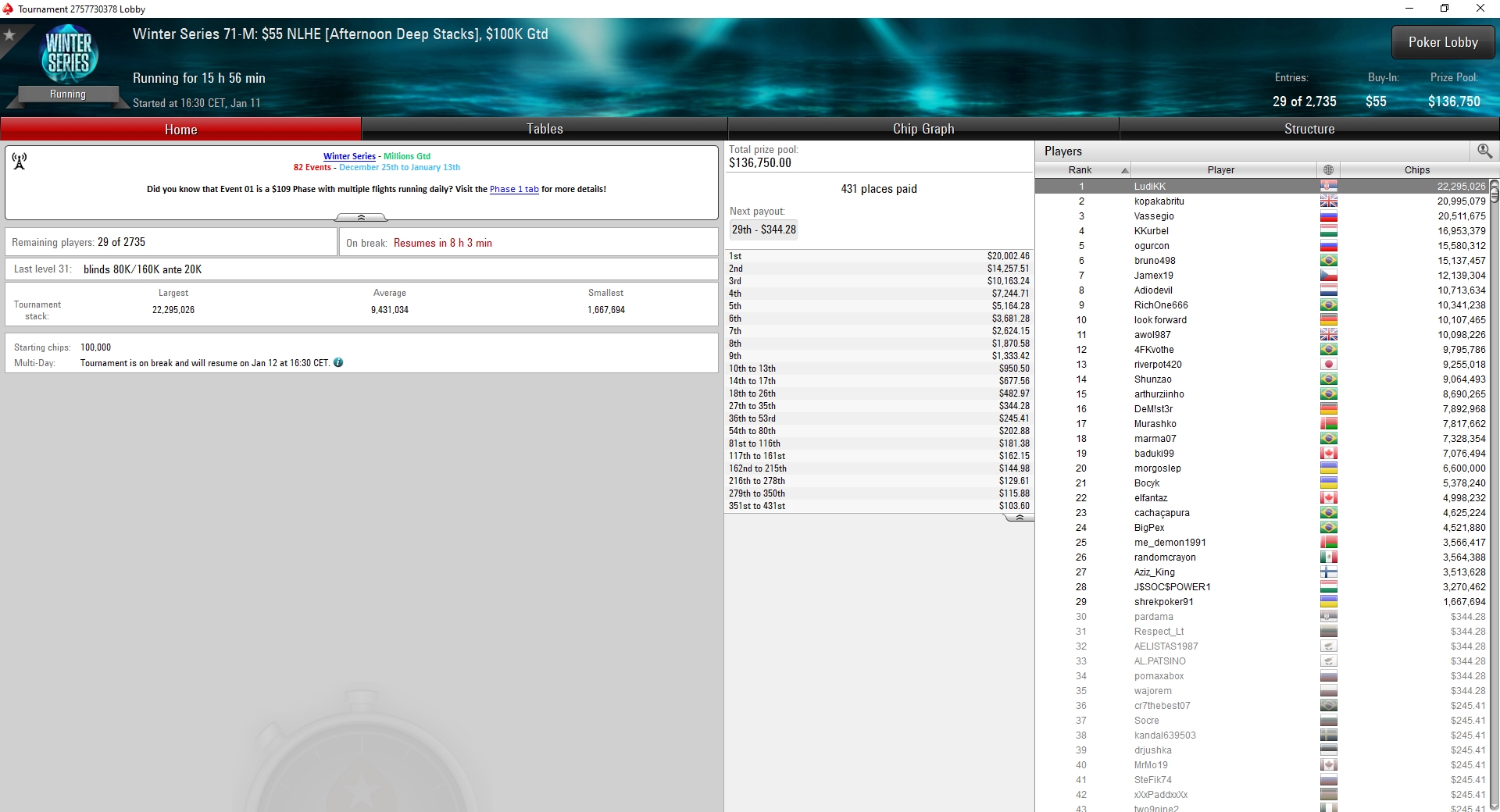Select eliminated player pardama
Viewport: 1500px width, 812px height.
pyautogui.click(x=1262, y=617)
